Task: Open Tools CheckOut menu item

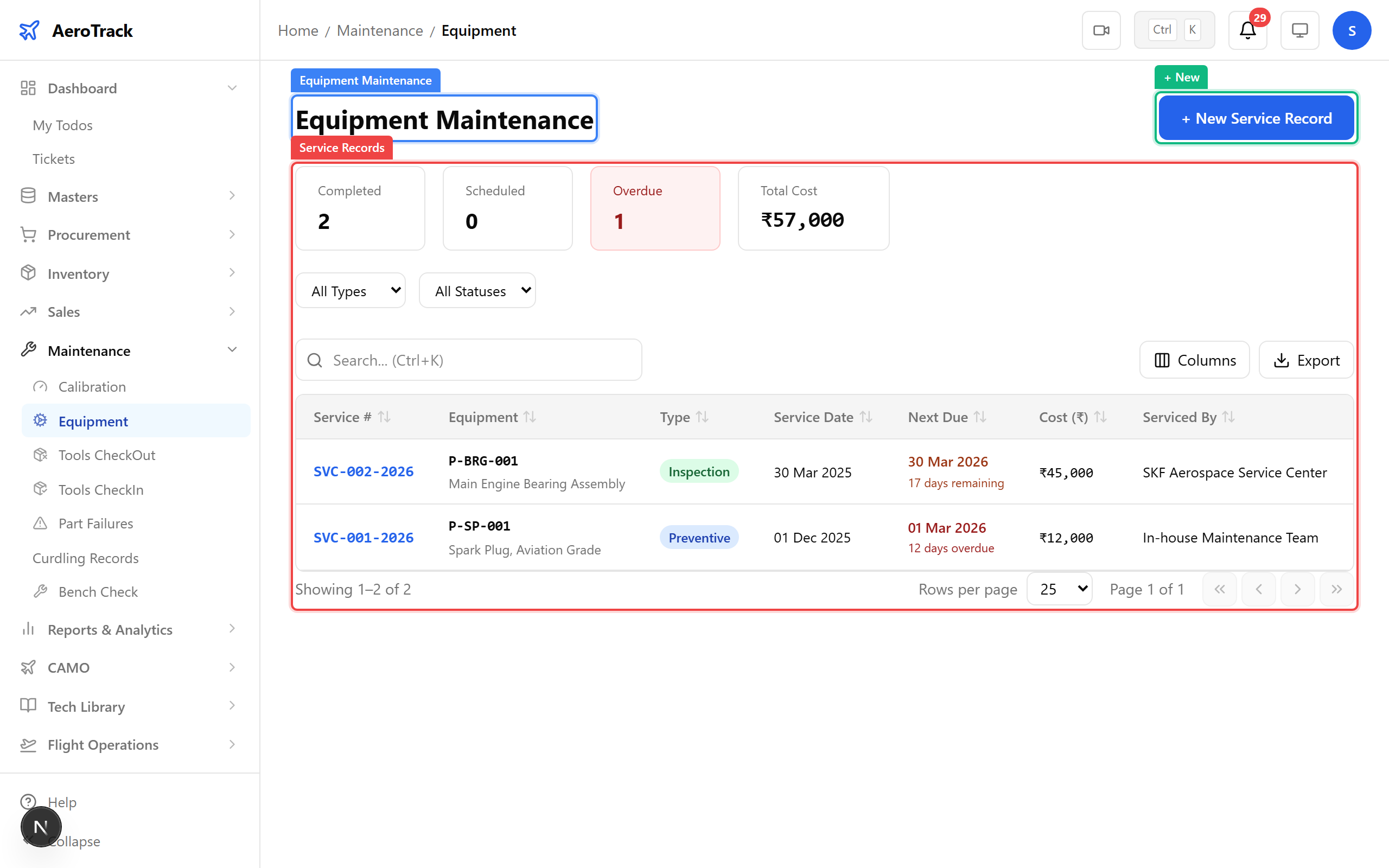Action: coord(107,455)
